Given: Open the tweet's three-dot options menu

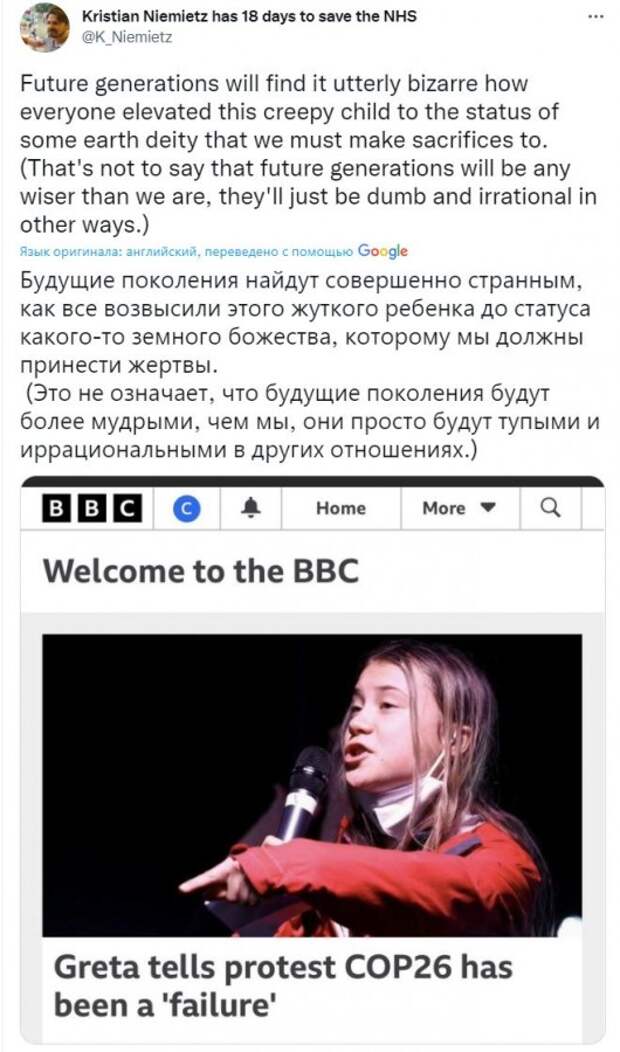Looking at the screenshot, I should pos(596,17).
